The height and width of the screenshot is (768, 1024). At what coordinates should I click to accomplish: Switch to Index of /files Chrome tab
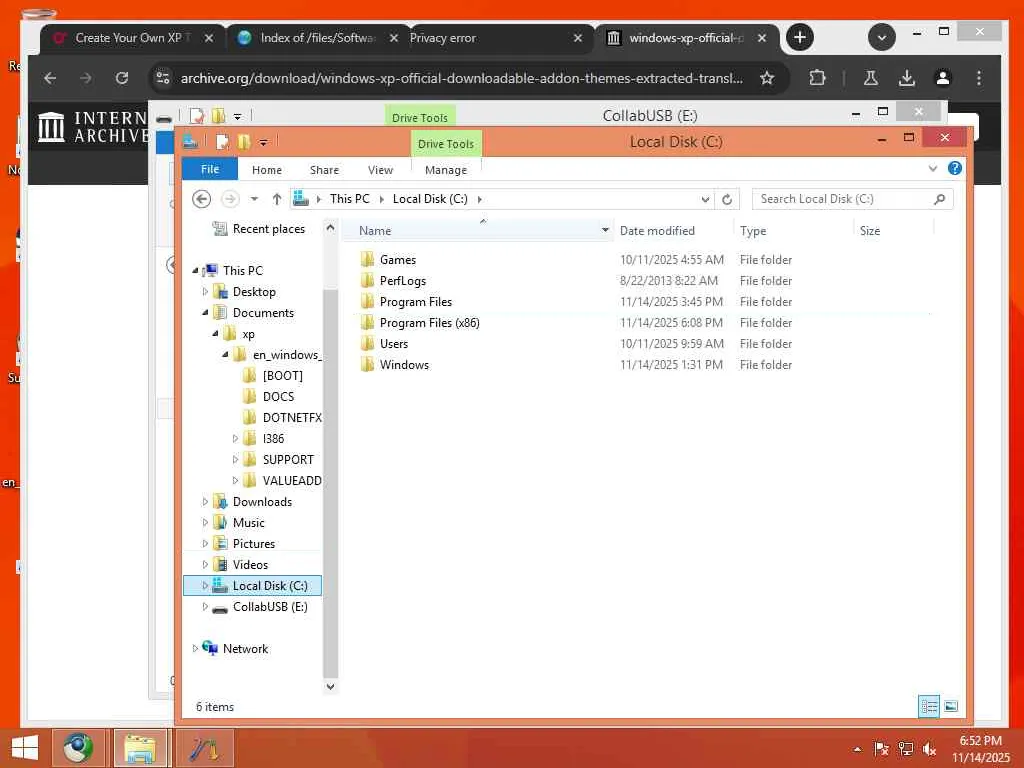click(317, 38)
